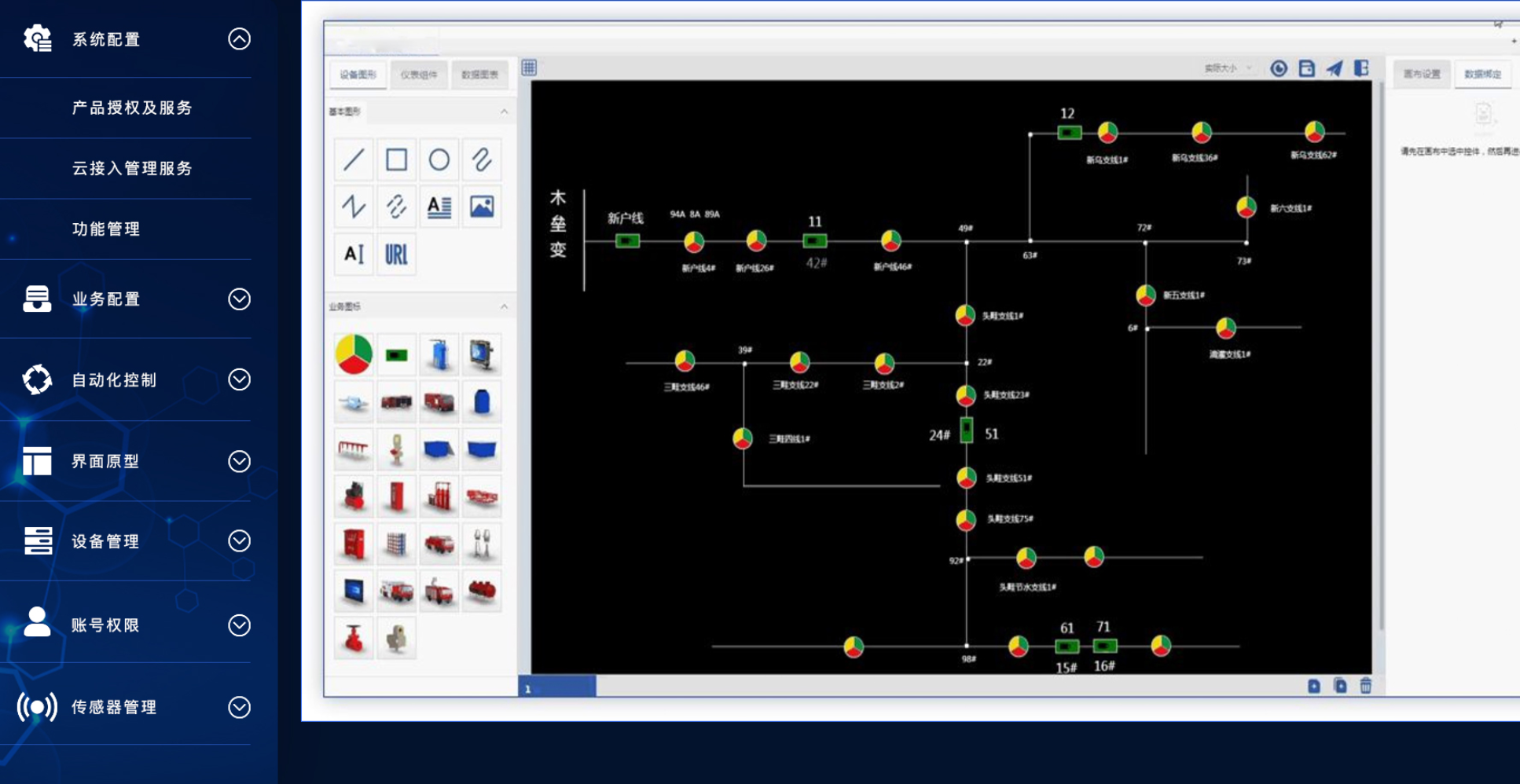Select page 1 tab below canvas

[x=556, y=687]
